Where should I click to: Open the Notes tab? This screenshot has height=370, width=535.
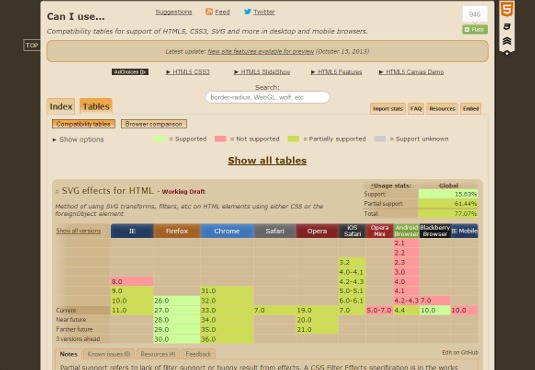click(x=69, y=354)
